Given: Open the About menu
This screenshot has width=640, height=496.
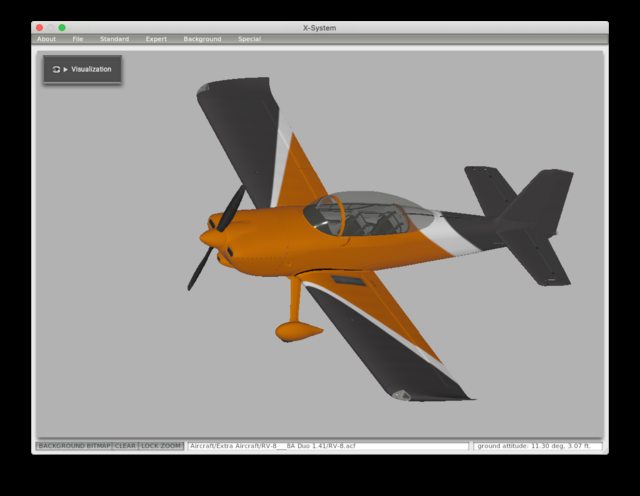Looking at the screenshot, I should tap(46, 39).
